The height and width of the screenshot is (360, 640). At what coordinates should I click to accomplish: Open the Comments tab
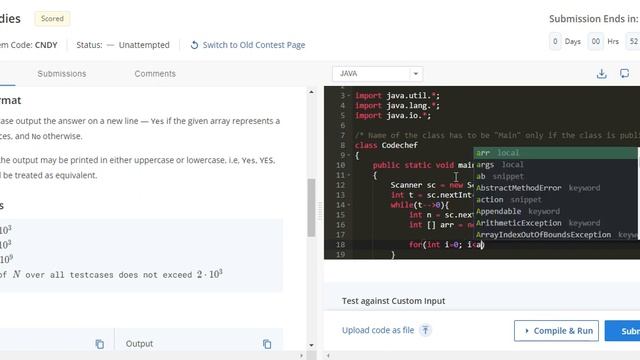[x=155, y=74]
